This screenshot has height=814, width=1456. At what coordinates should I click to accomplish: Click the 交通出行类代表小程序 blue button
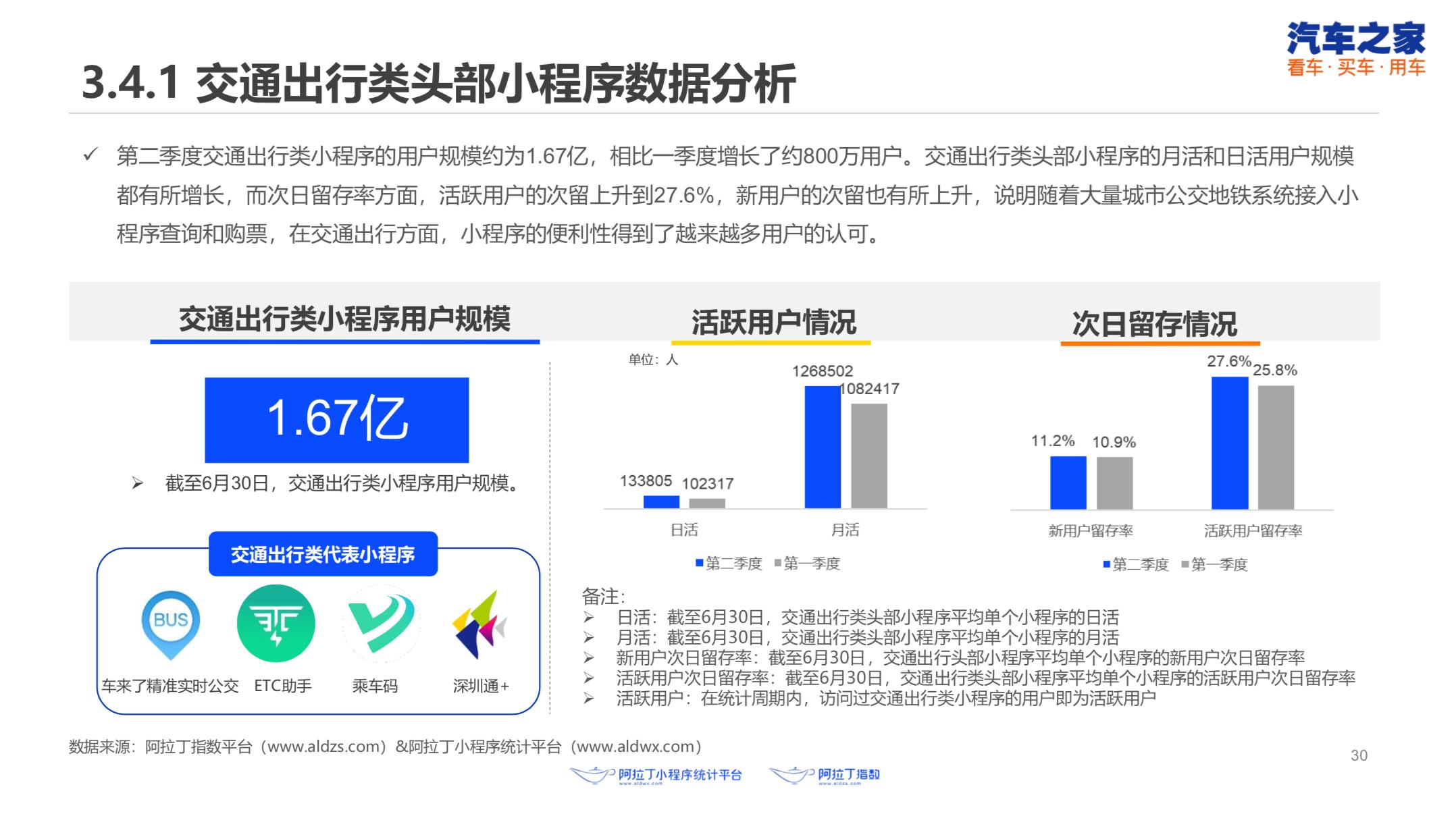coord(323,554)
